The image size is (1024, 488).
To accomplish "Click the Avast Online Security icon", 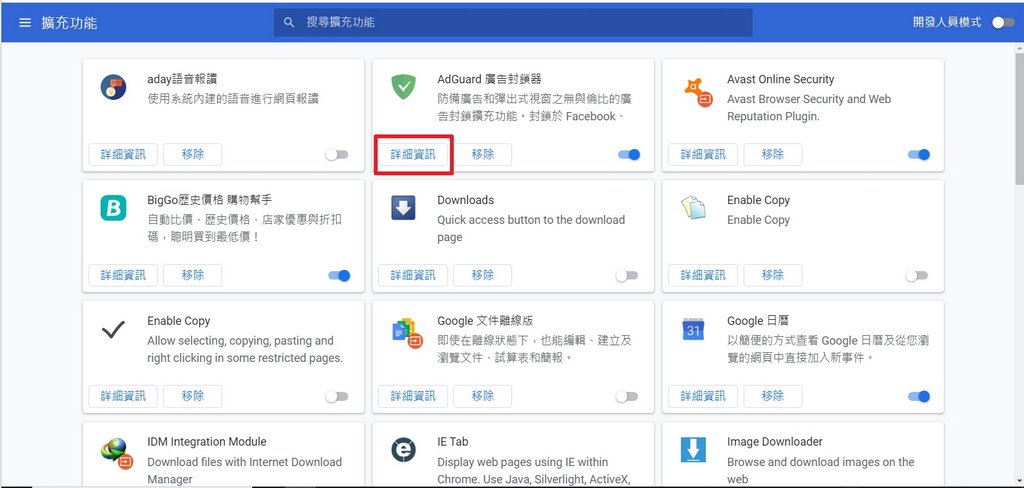I will 698,92.
